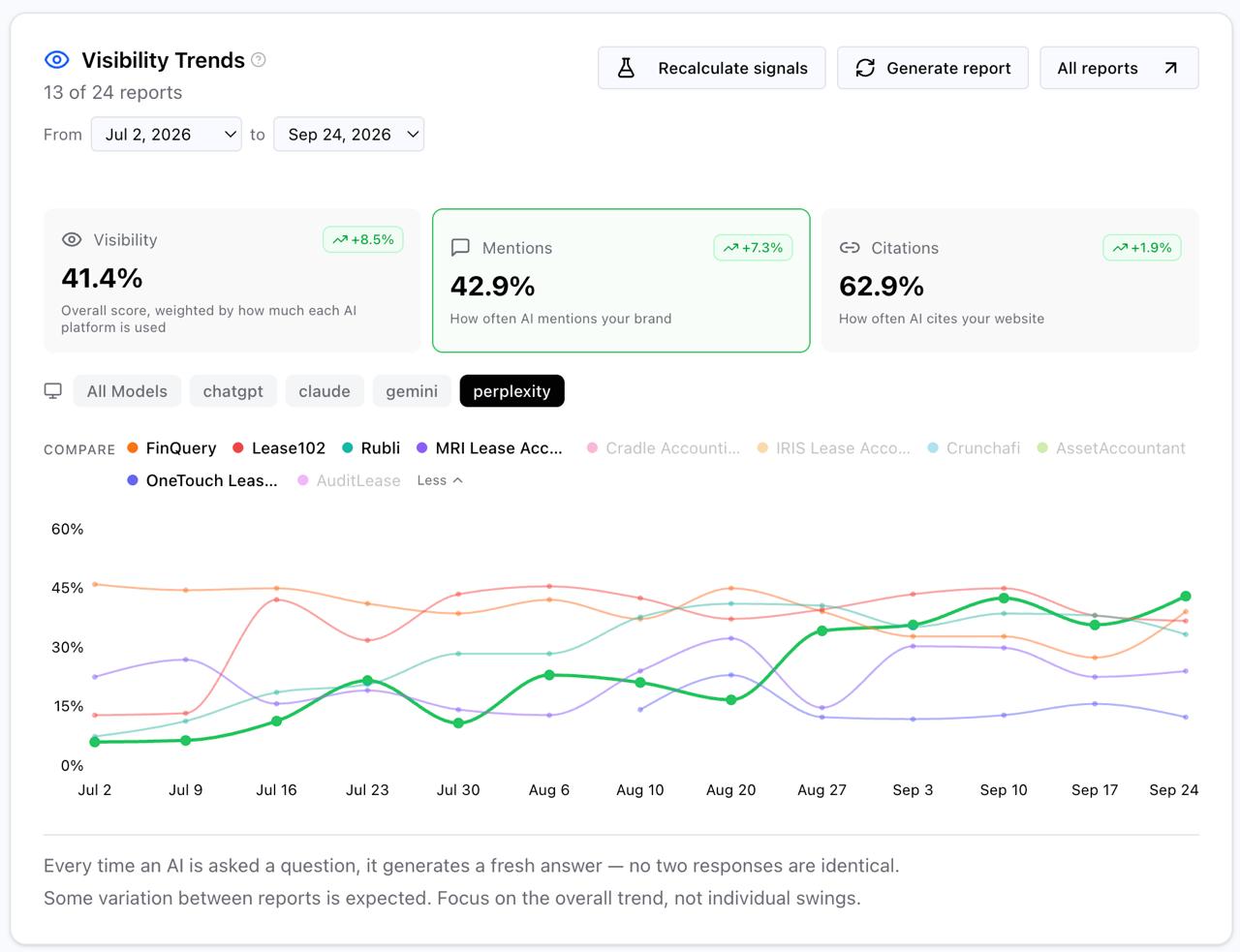Click the arrow icon in All reports
The width and height of the screenshot is (1240, 952).
point(1170,68)
